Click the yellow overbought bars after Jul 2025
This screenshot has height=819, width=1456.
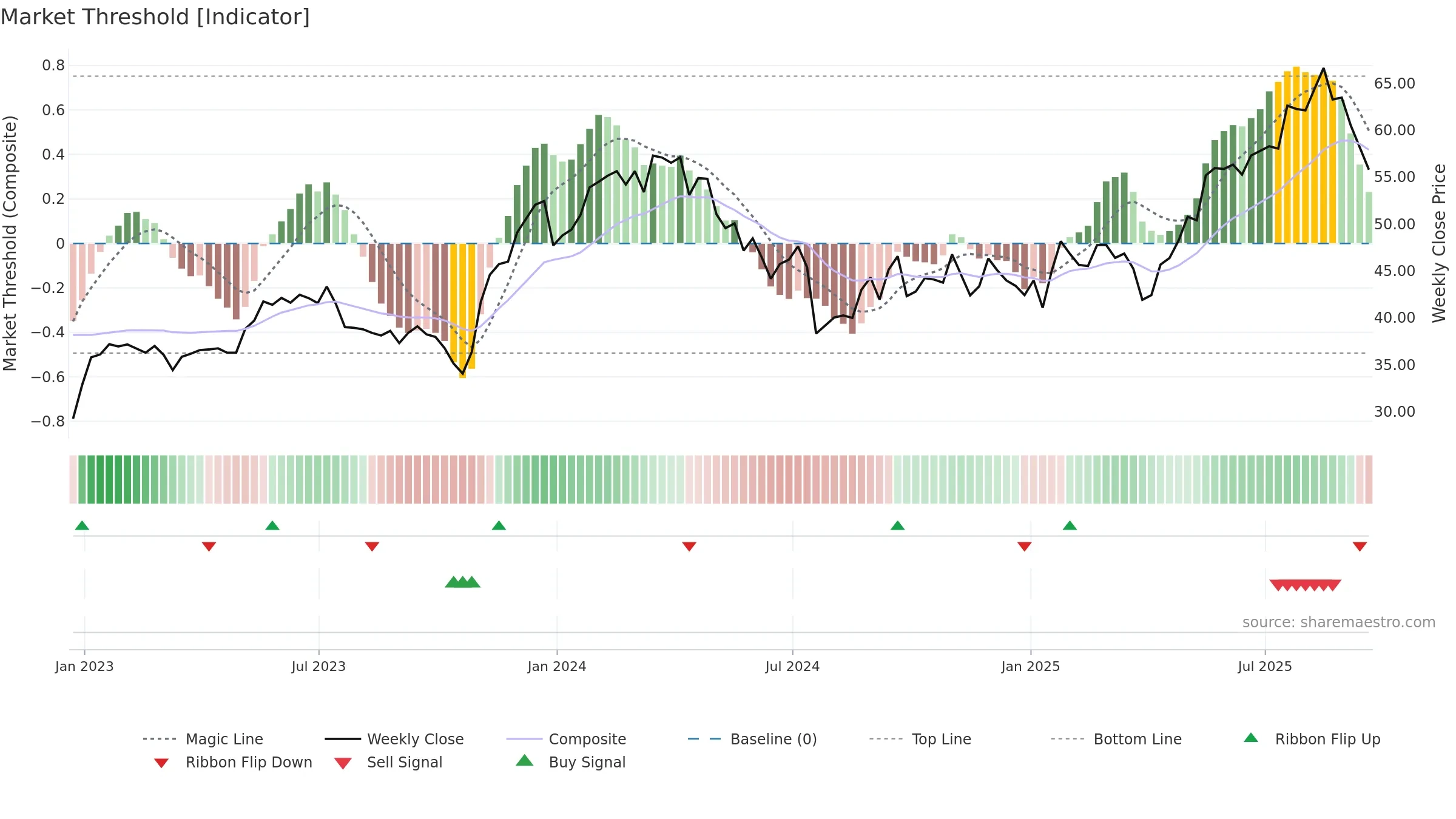[x=1305, y=155]
